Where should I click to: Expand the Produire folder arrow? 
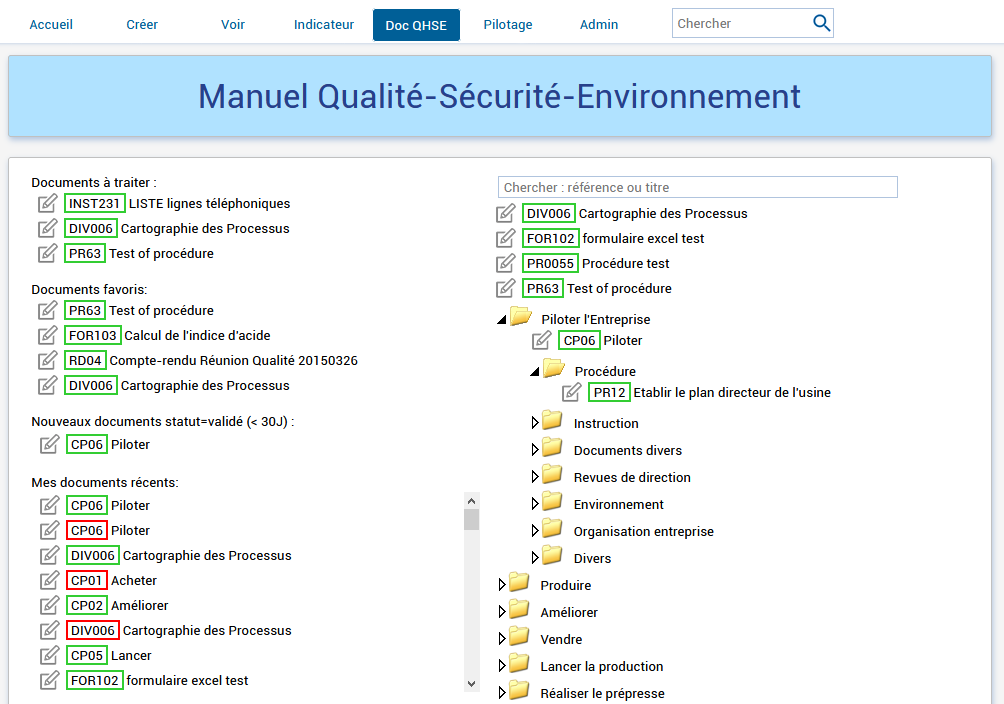pyautogui.click(x=502, y=584)
